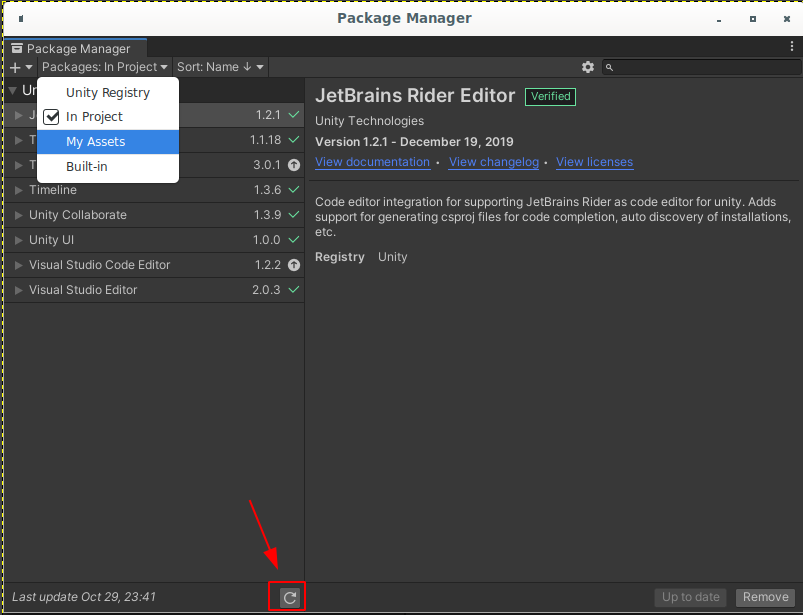Choose Unity Registry from the menu
The image size is (803, 615).
click(x=107, y=93)
